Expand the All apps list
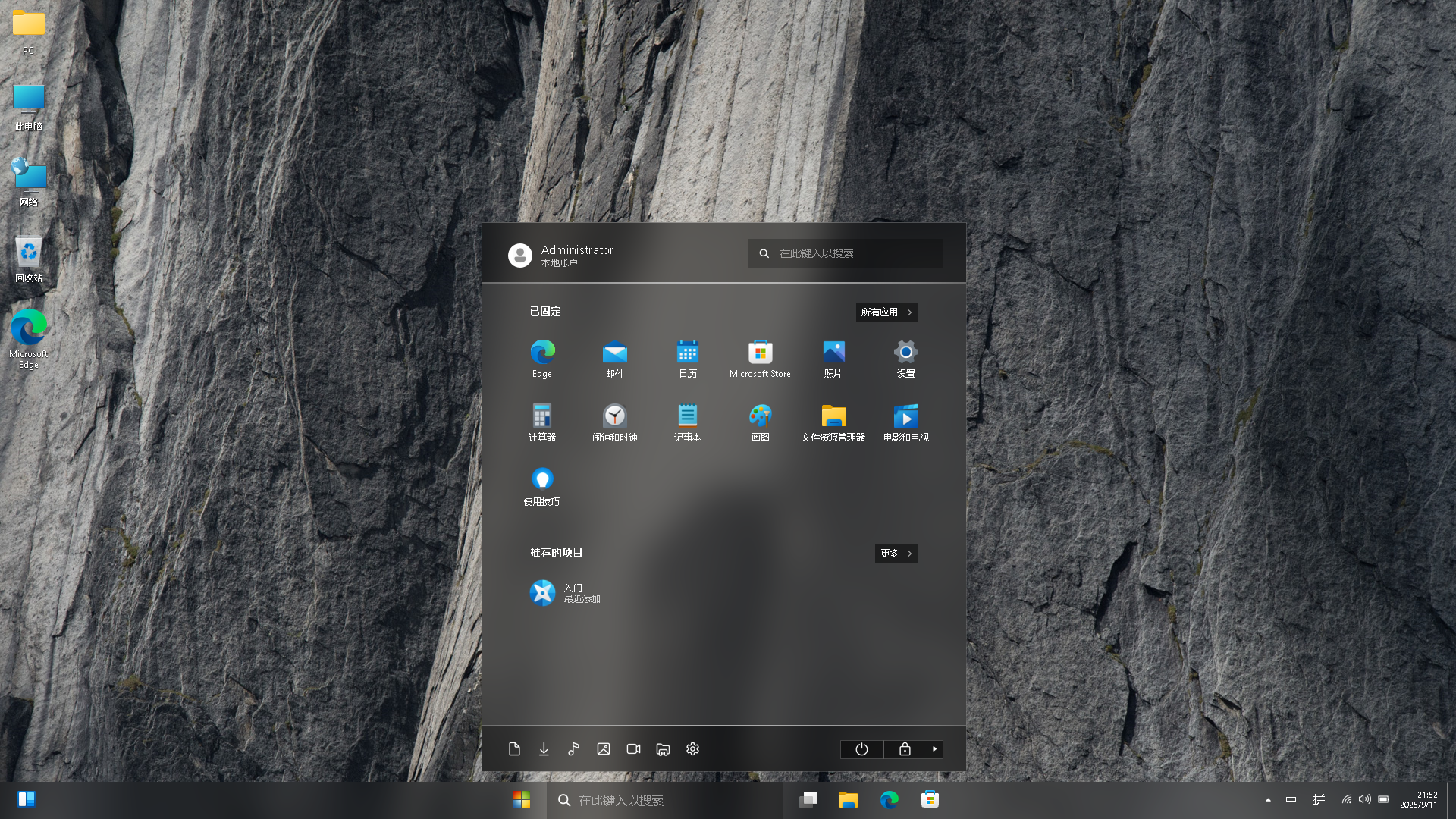The image size is (1456, 819). (886, 312)
